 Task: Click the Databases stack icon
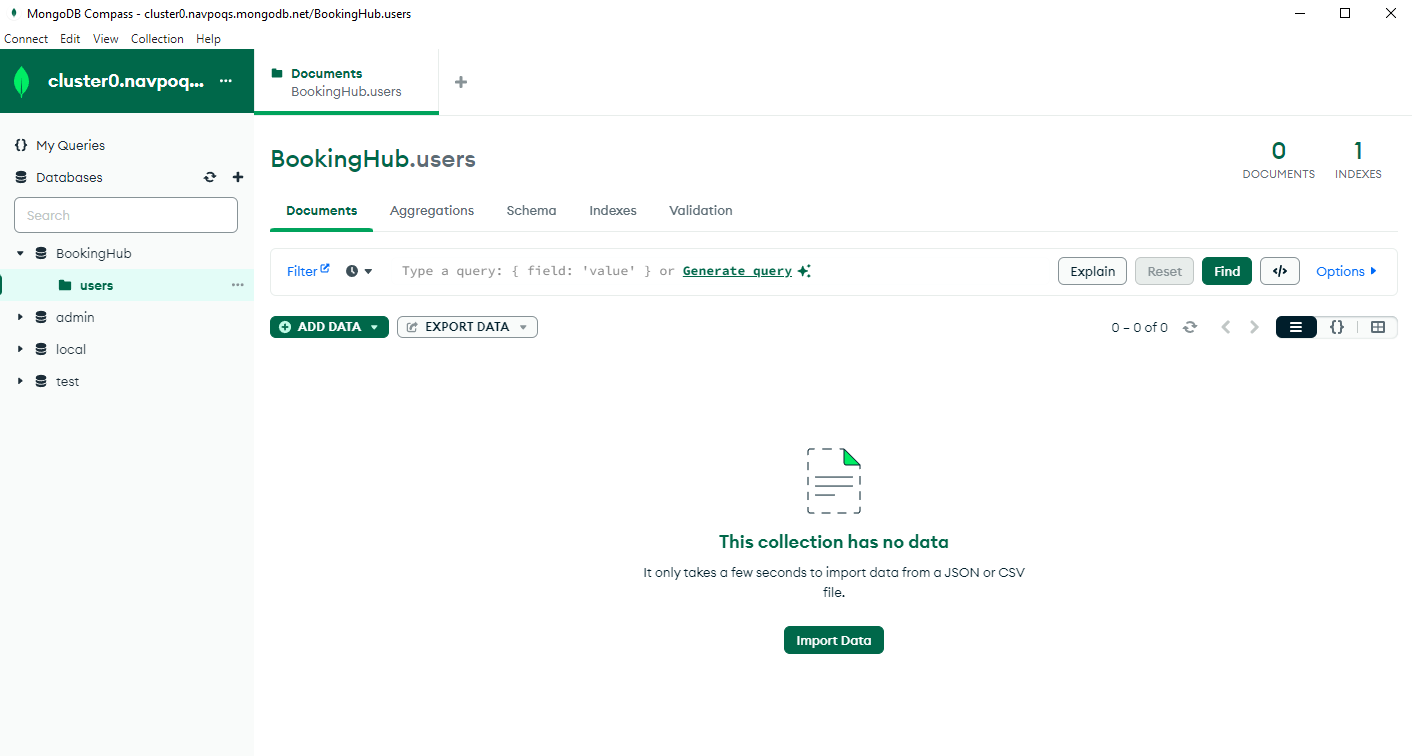click(21, 177)
